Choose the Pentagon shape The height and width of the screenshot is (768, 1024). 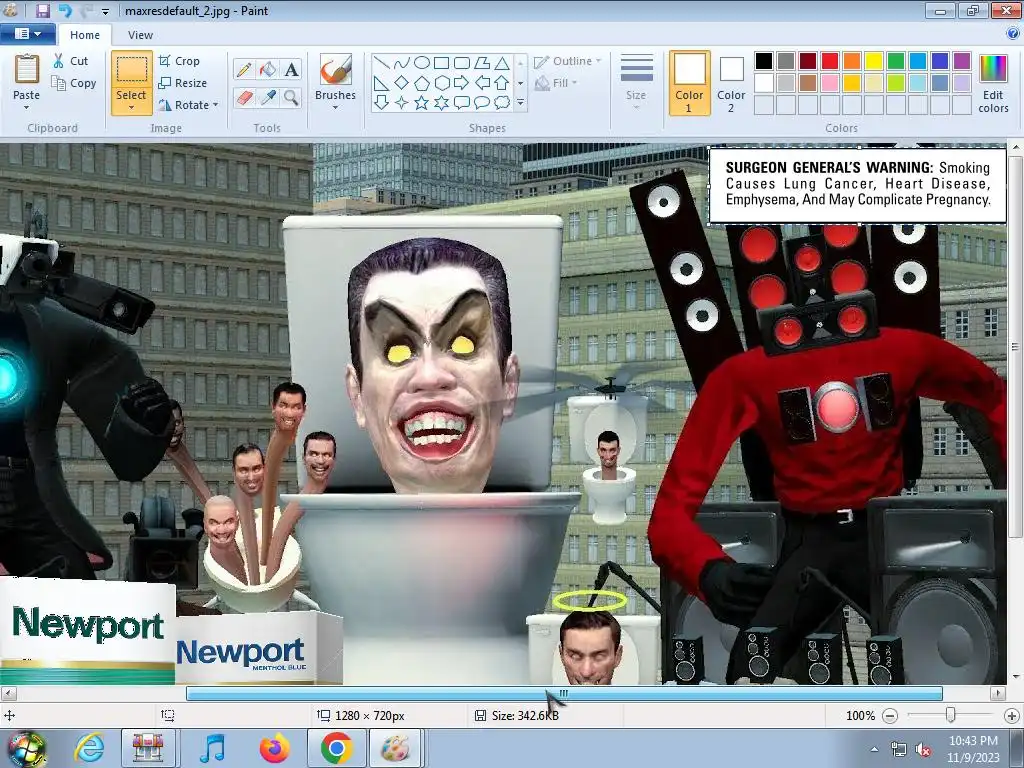(422, 83)
